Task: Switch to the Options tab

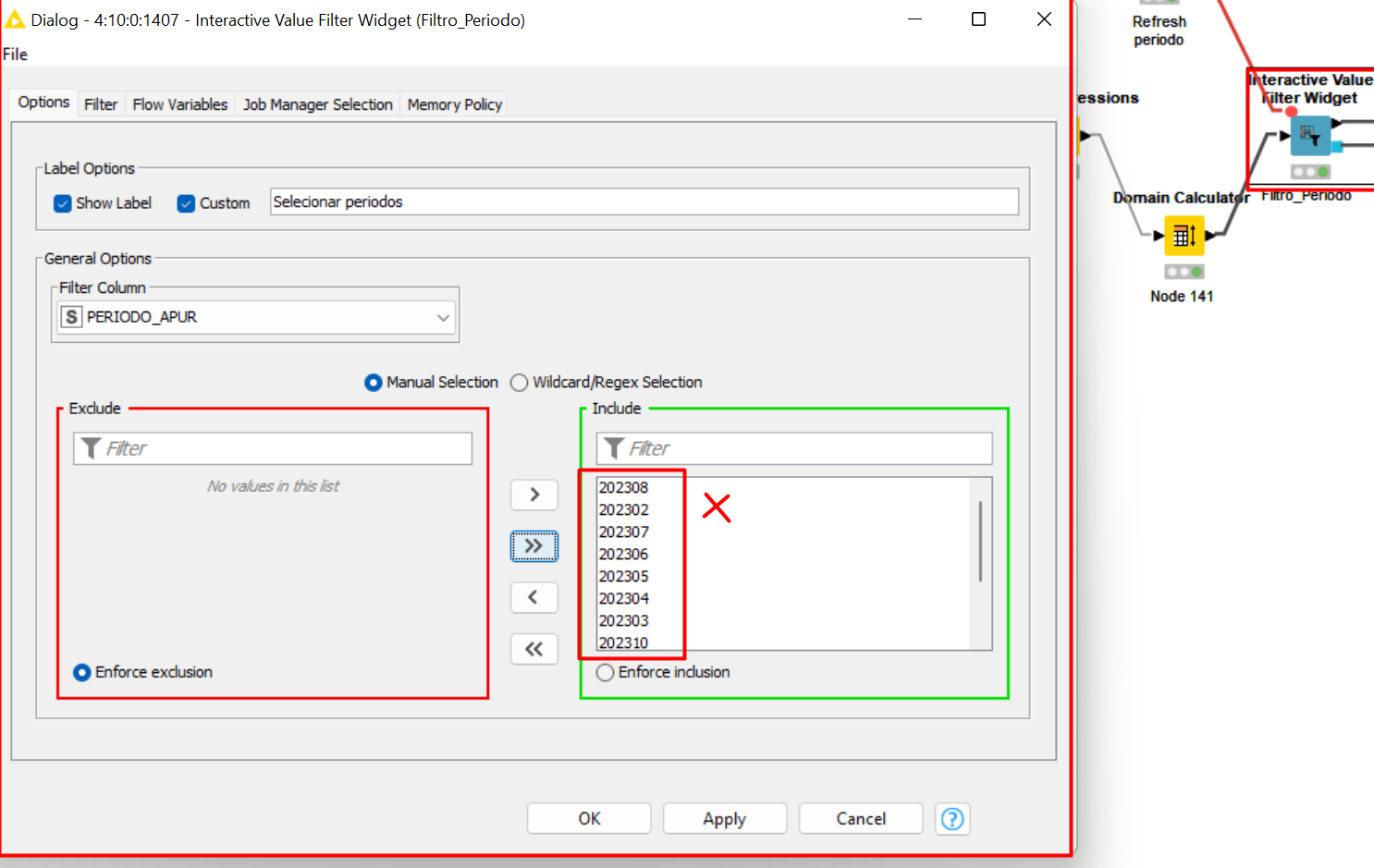Action: click(x=43, y=103)
